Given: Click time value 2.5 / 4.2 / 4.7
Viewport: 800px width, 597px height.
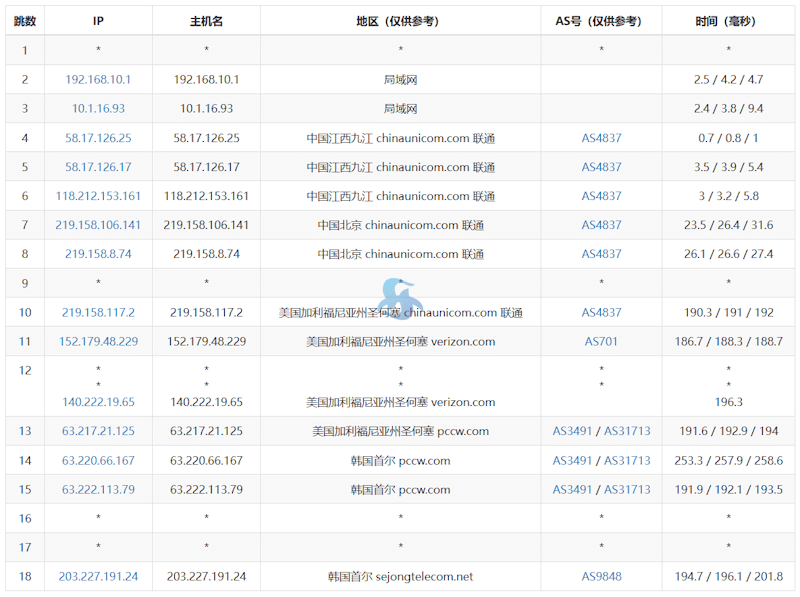Looking at the screenshot, I should click(x=728, y=80).
